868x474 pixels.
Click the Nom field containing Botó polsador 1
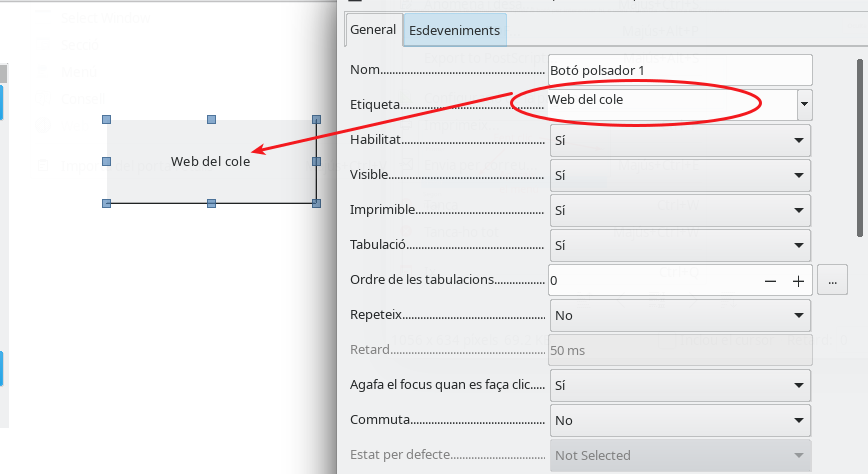click(680, 70)
